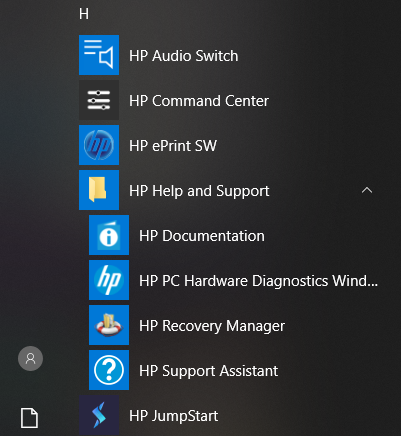
Task: Open the HP Command Center sliders icon
Action: pos(99,100)
